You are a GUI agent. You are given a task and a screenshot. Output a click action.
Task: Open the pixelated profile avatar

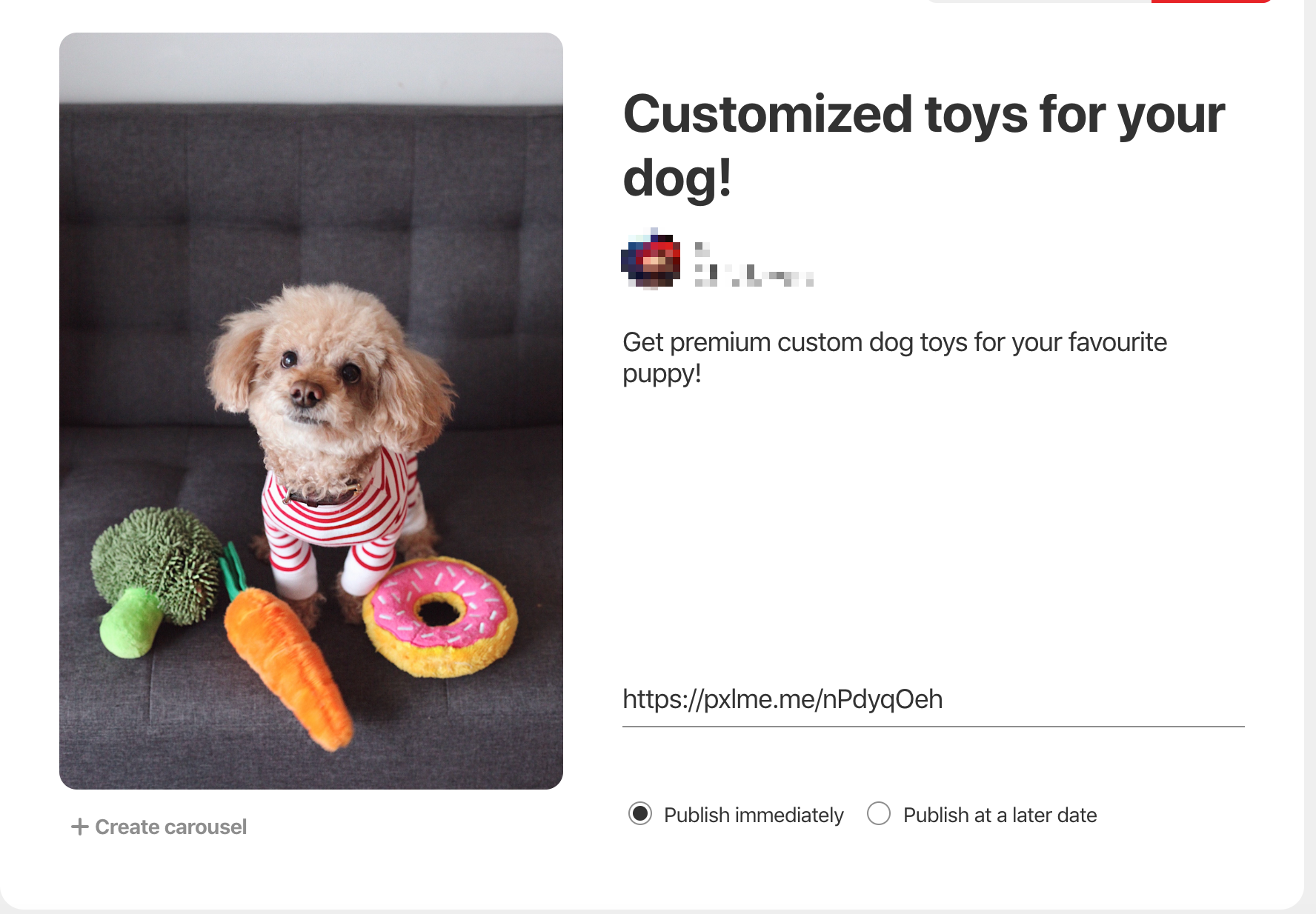tap(651, 258)
